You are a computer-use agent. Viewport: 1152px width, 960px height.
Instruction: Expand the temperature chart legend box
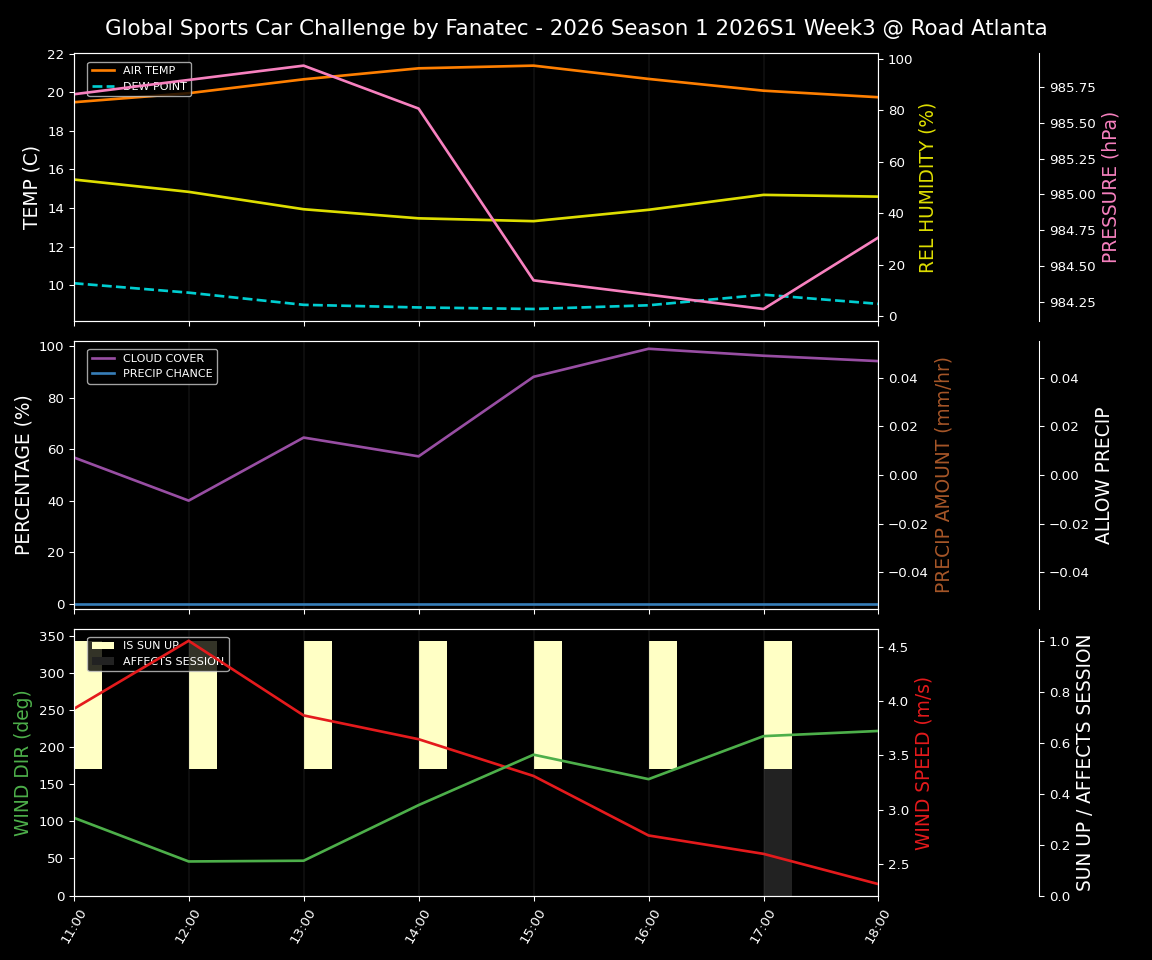tap(137, 78)
